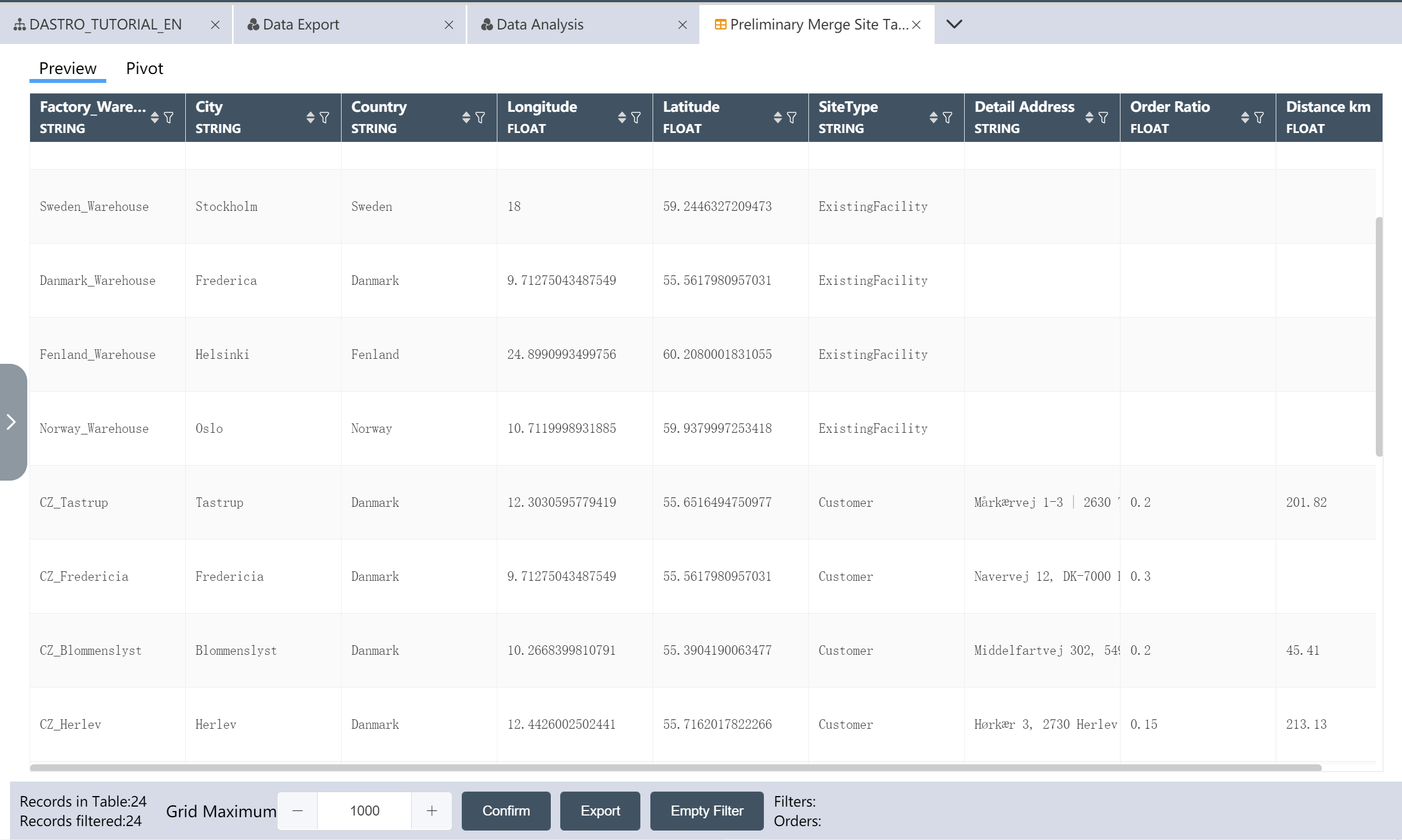Expand the tab overflow chevron
1402x840 pixels.
pos(954,24)
